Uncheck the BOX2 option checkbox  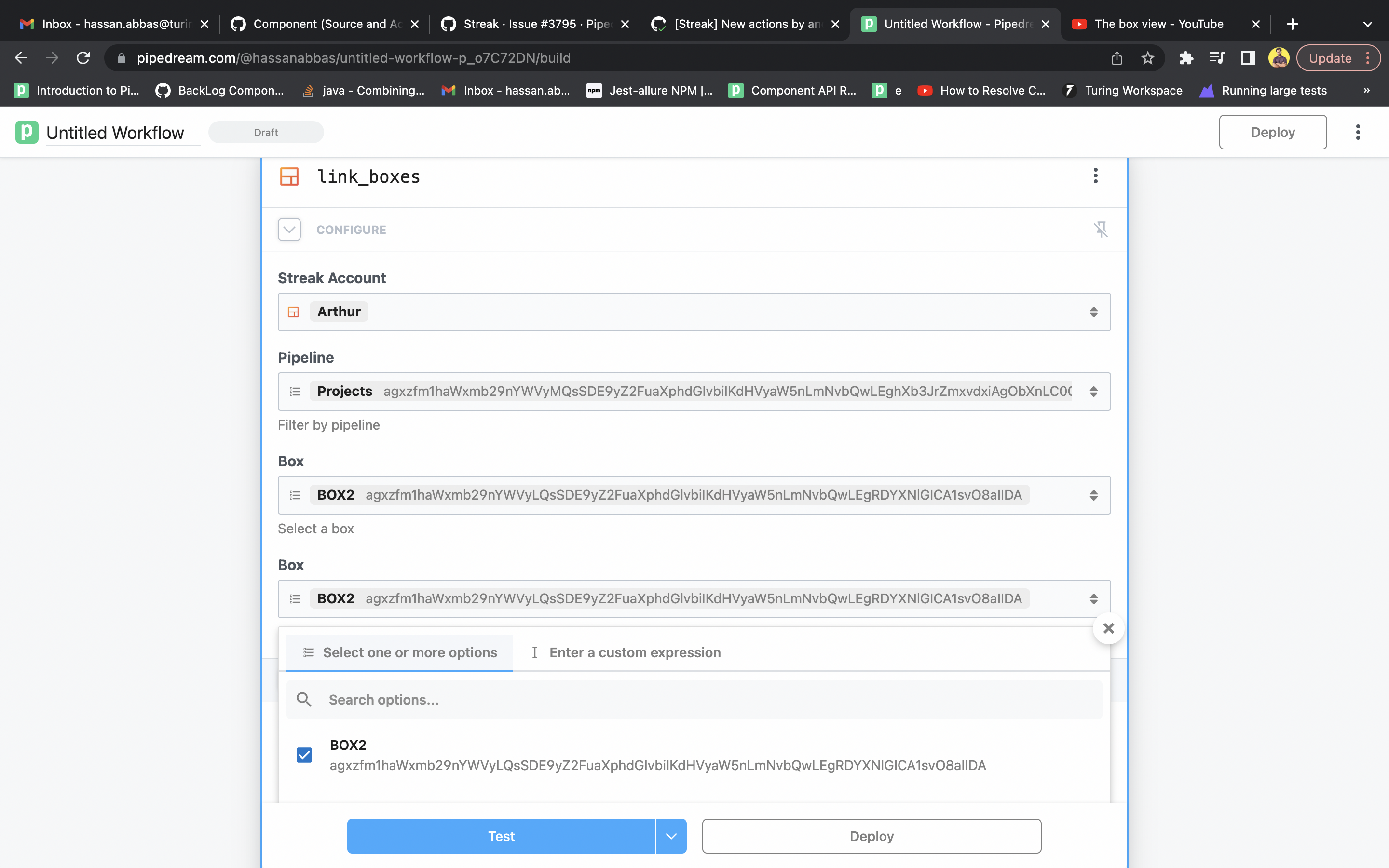point(304,754)
